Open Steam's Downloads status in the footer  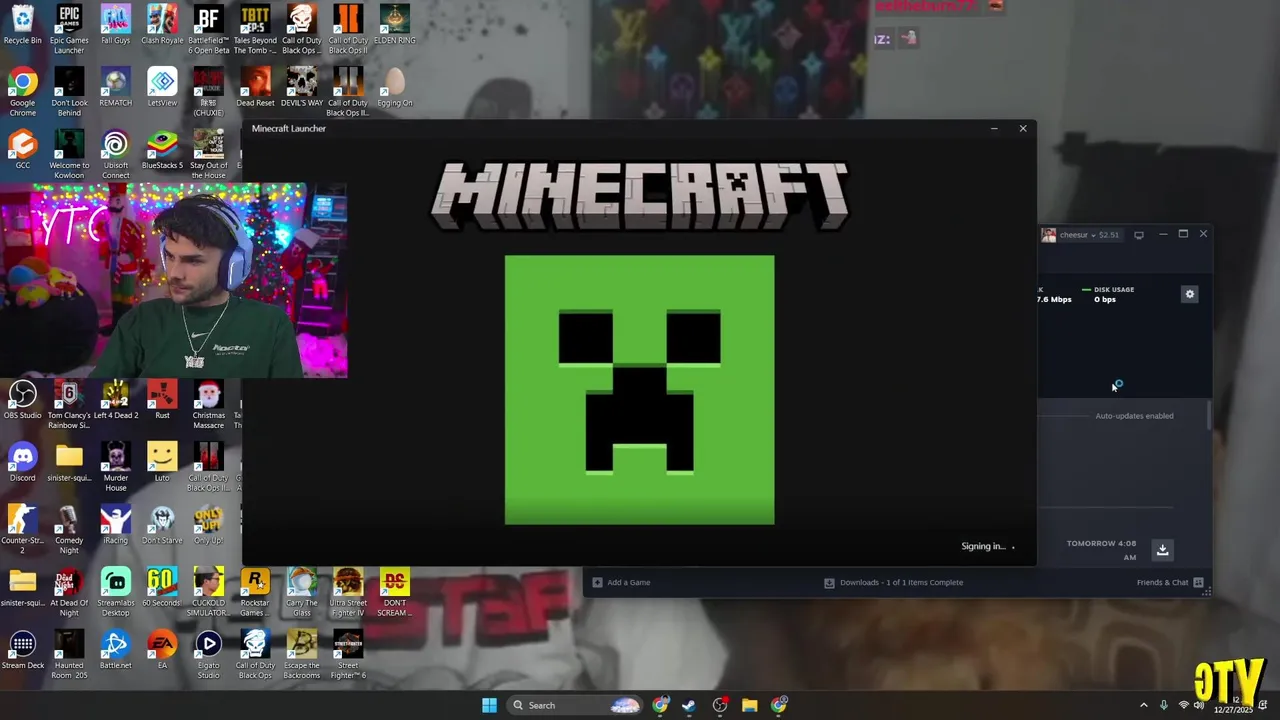coord(894,582)
